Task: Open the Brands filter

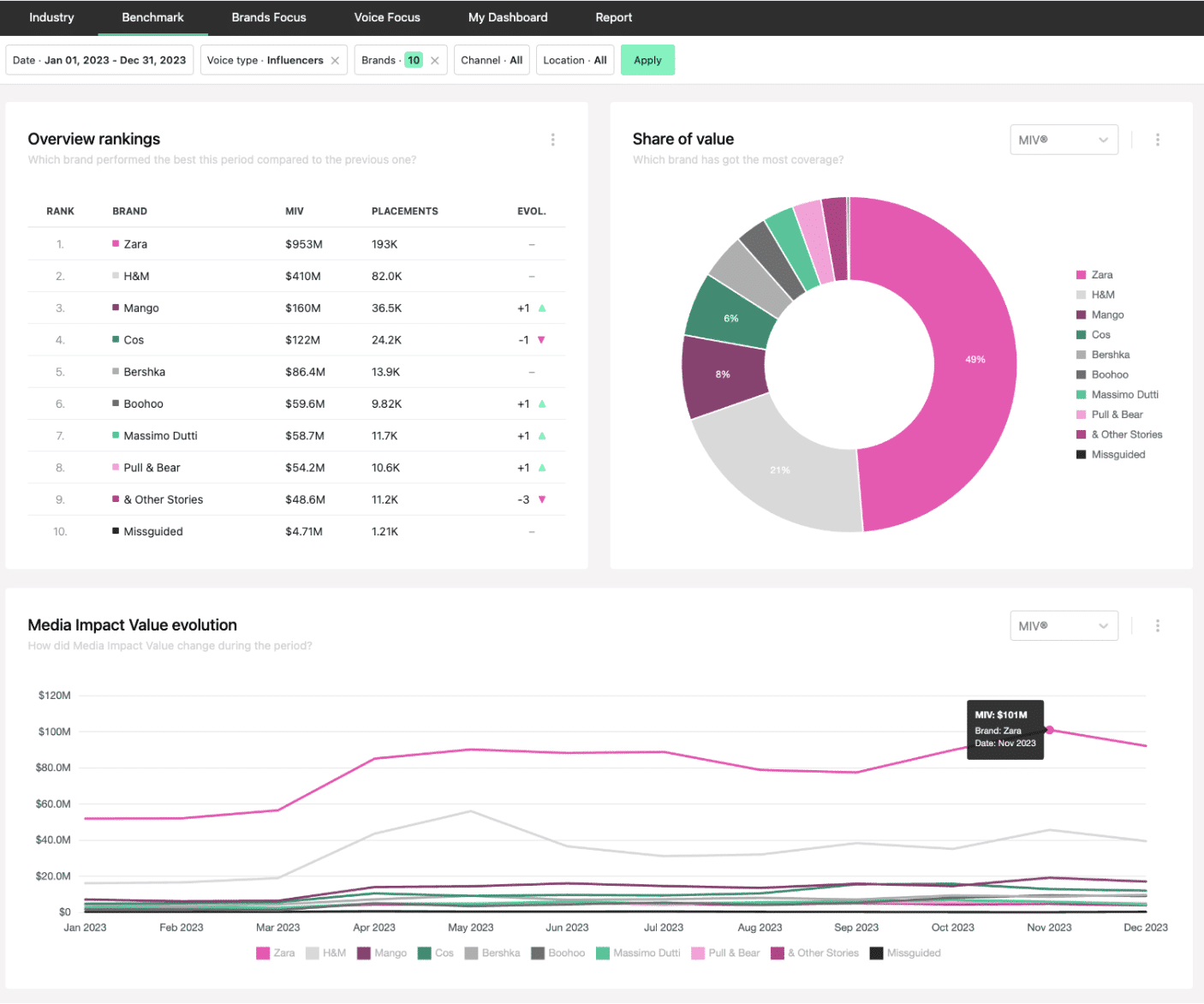Action: click(x=391, y=60)
